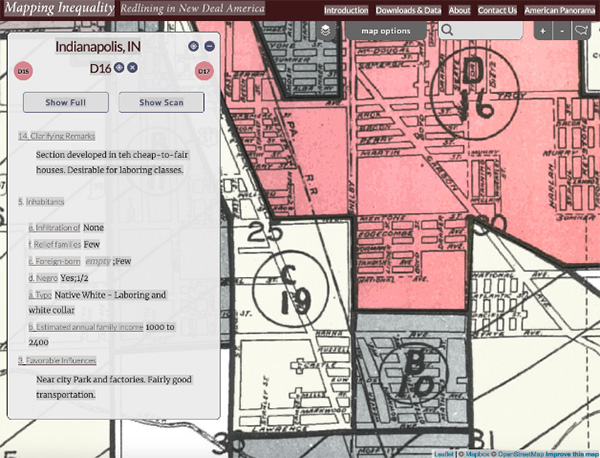Click 'Section developed in teh cheap-to-fair' text
The height and width of the screenshot is (458, 600).
[112, 155]
